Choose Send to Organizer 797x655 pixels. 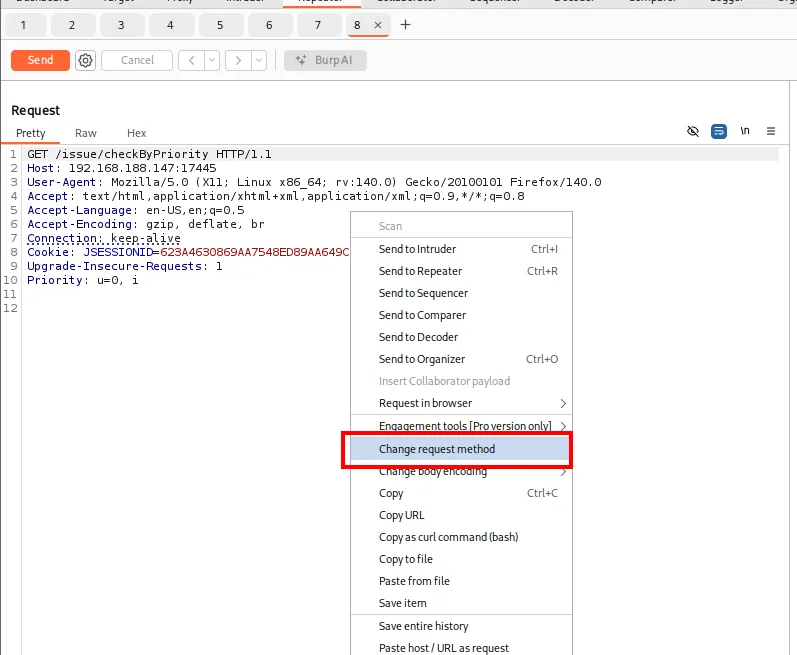pyautogui.click(x=462, y=359)
